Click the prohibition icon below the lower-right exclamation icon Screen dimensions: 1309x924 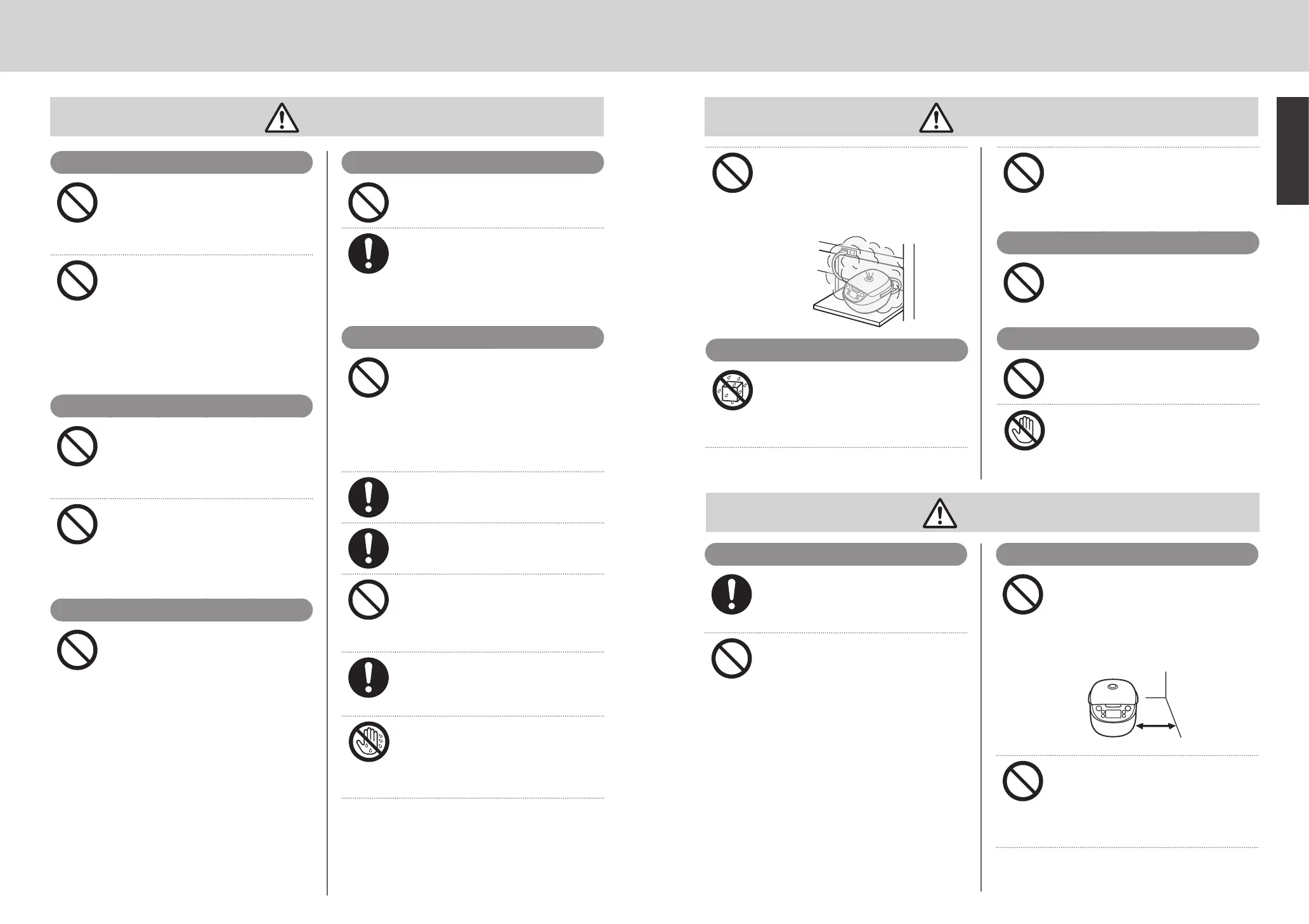pyautogui.click(x=731, y=659)
